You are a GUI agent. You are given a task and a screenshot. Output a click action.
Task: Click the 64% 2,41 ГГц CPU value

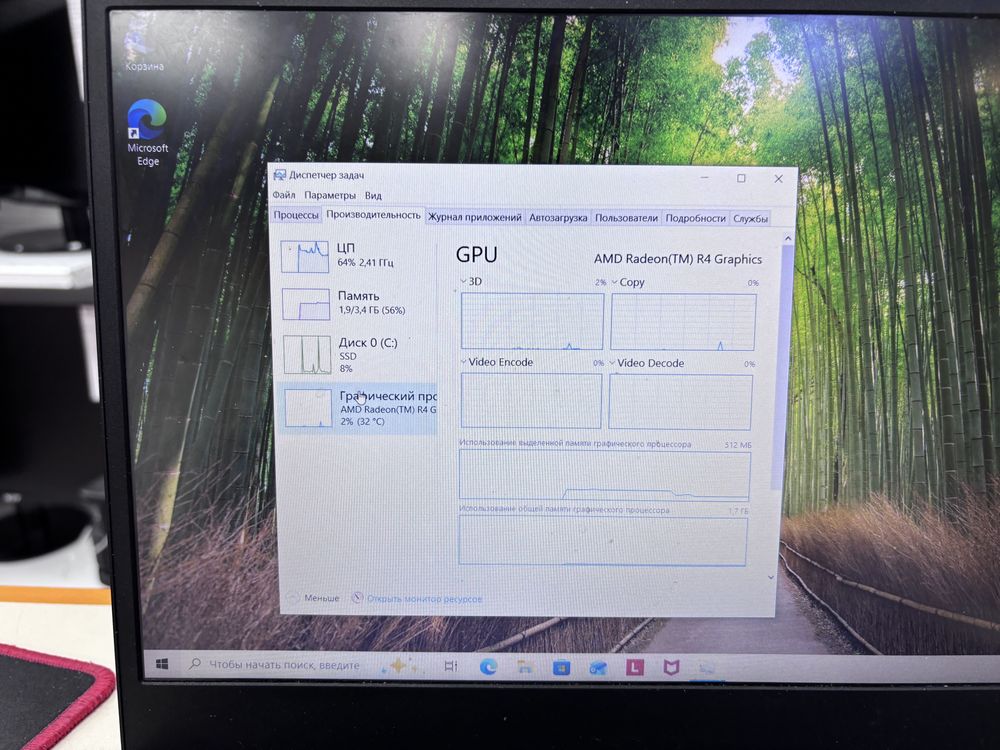point(365,262)
